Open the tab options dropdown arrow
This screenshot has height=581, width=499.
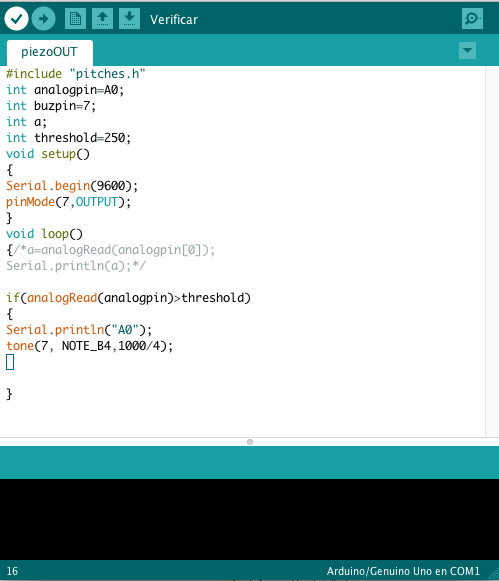[467, 50]
